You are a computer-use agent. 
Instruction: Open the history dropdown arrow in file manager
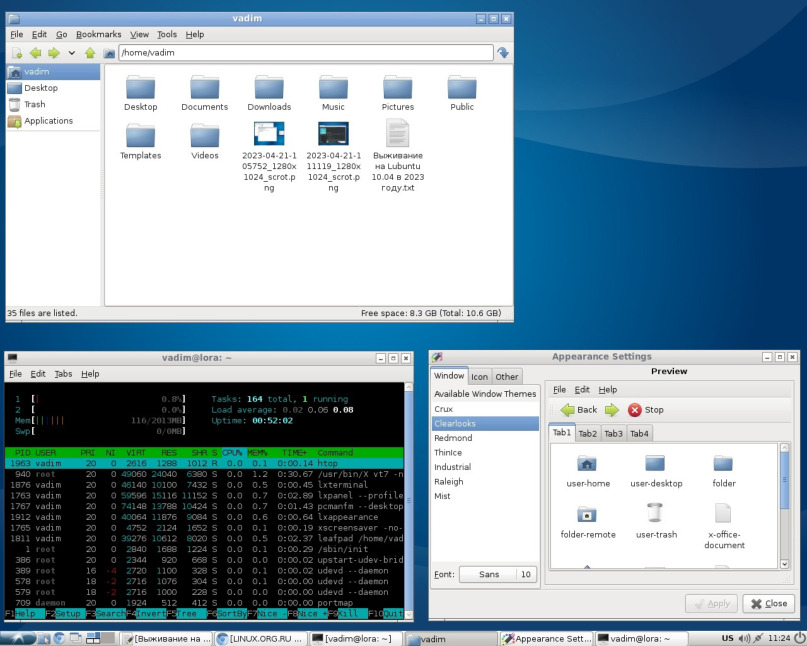[71, 53]
